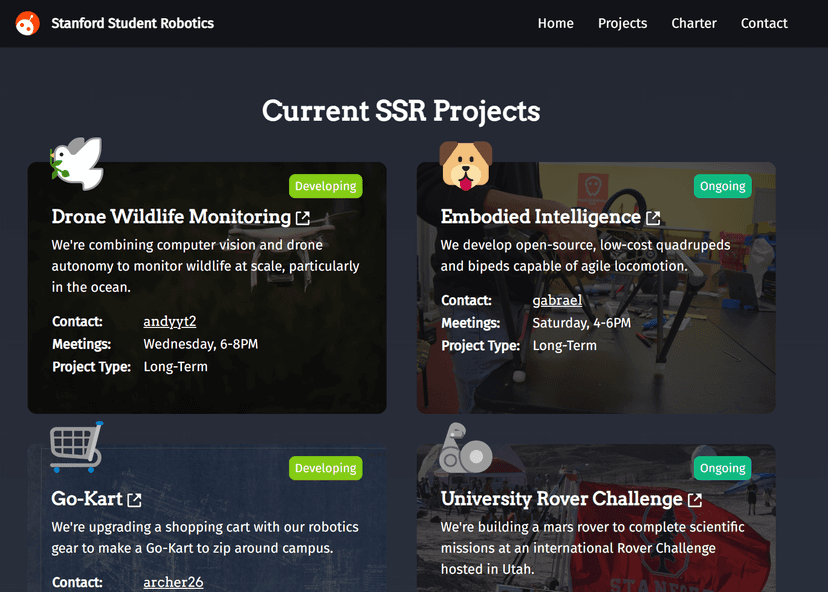Open the Go-Kart project title
This screenshot has height=592, width=828.
(x=87, y=499)
